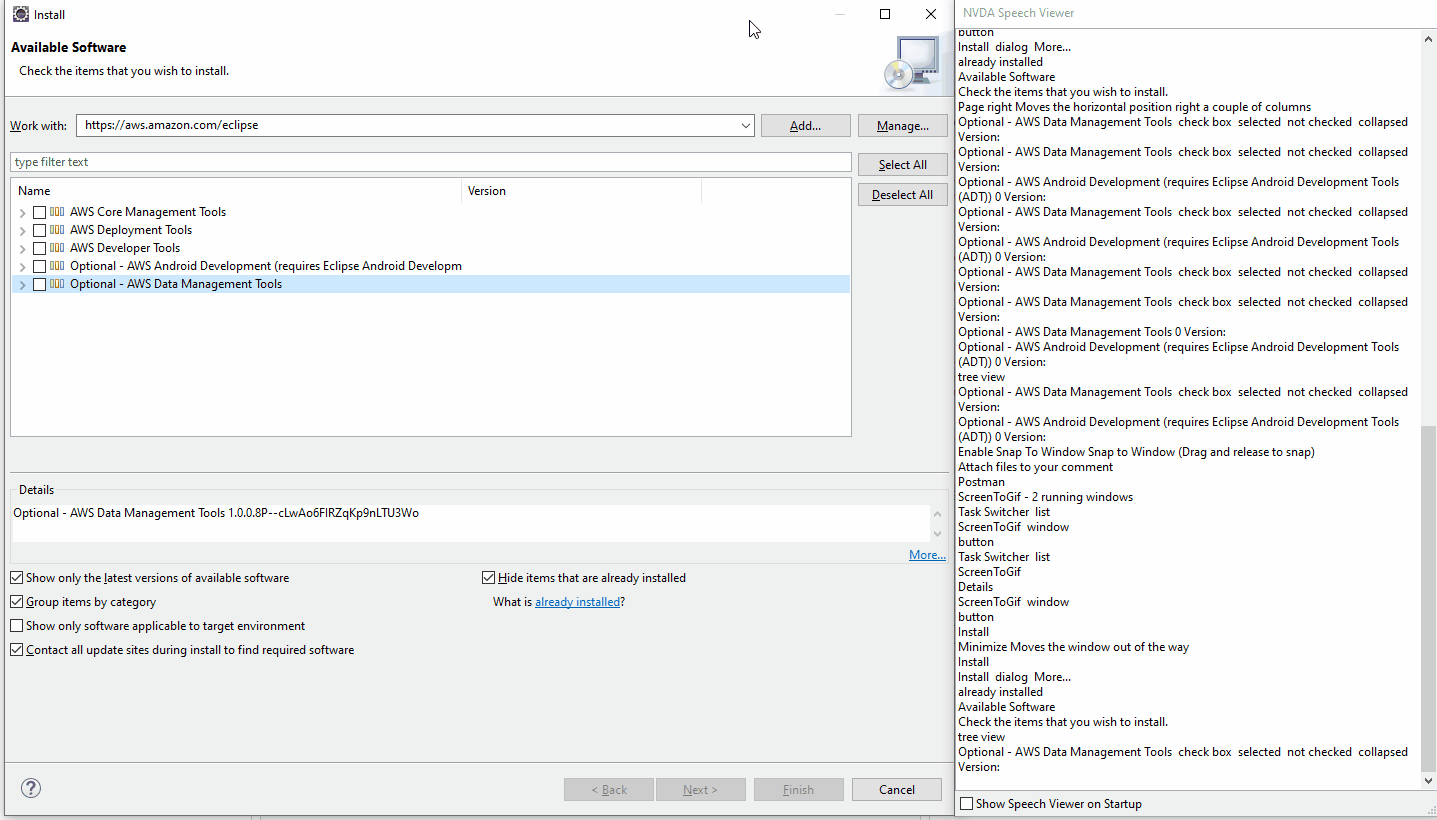Click the category icon beside AWS Developer Tools

coord(57,248)
